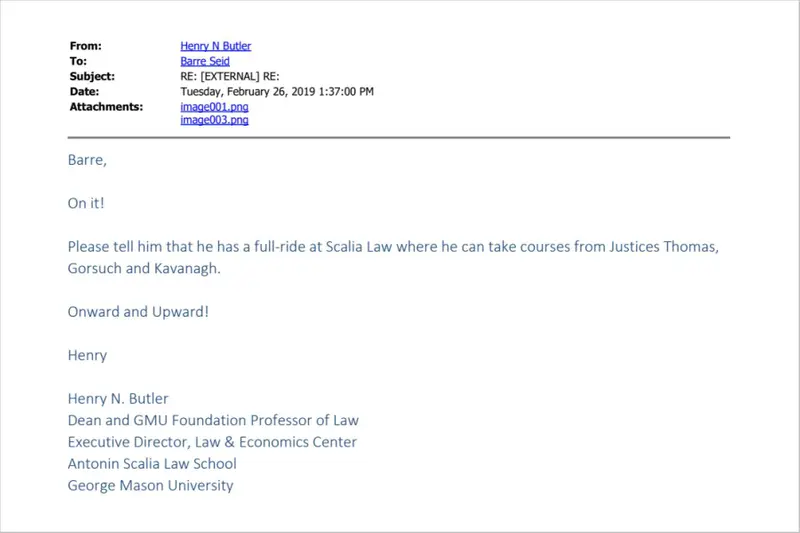800x533 pixels.
Task: Open attachment image003.png
Action: (214, 120)
